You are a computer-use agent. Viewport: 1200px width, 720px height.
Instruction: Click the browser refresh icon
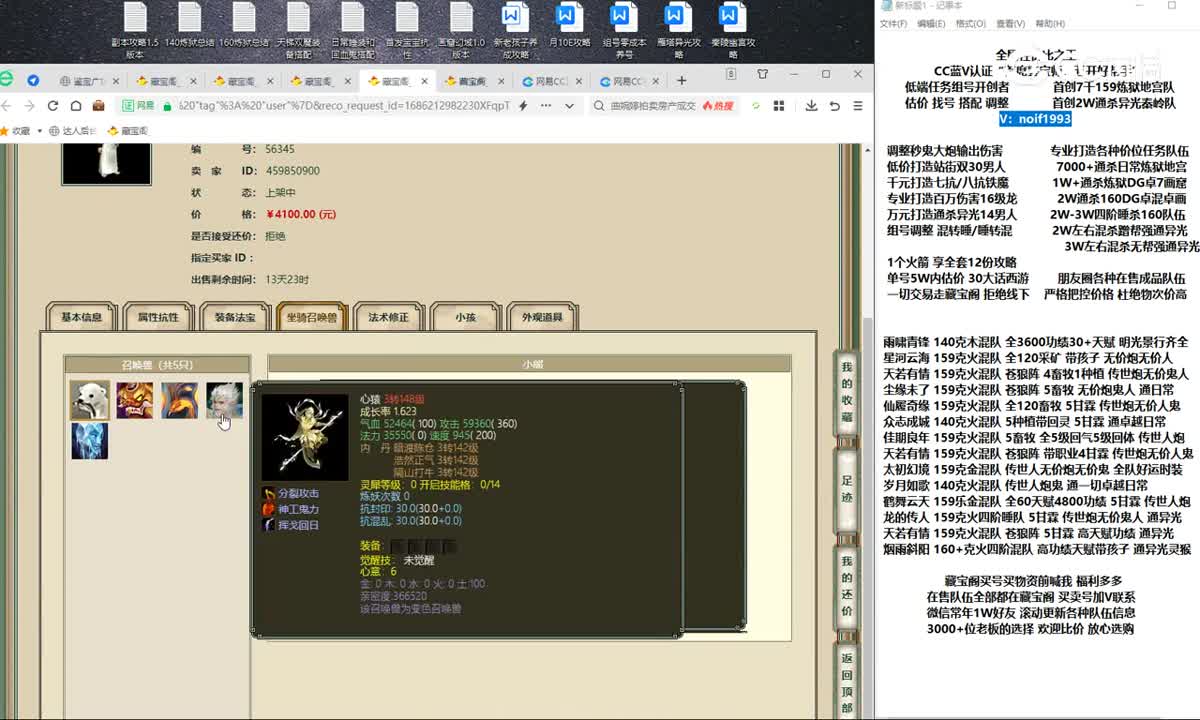pos(52,106)
